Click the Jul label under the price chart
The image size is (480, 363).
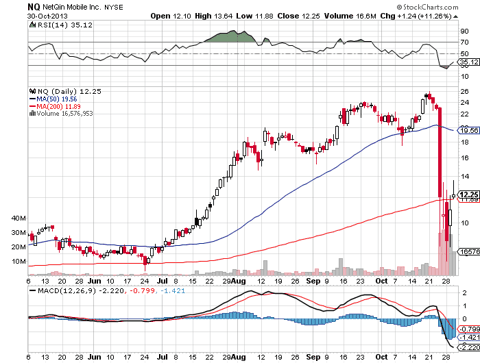162,281
